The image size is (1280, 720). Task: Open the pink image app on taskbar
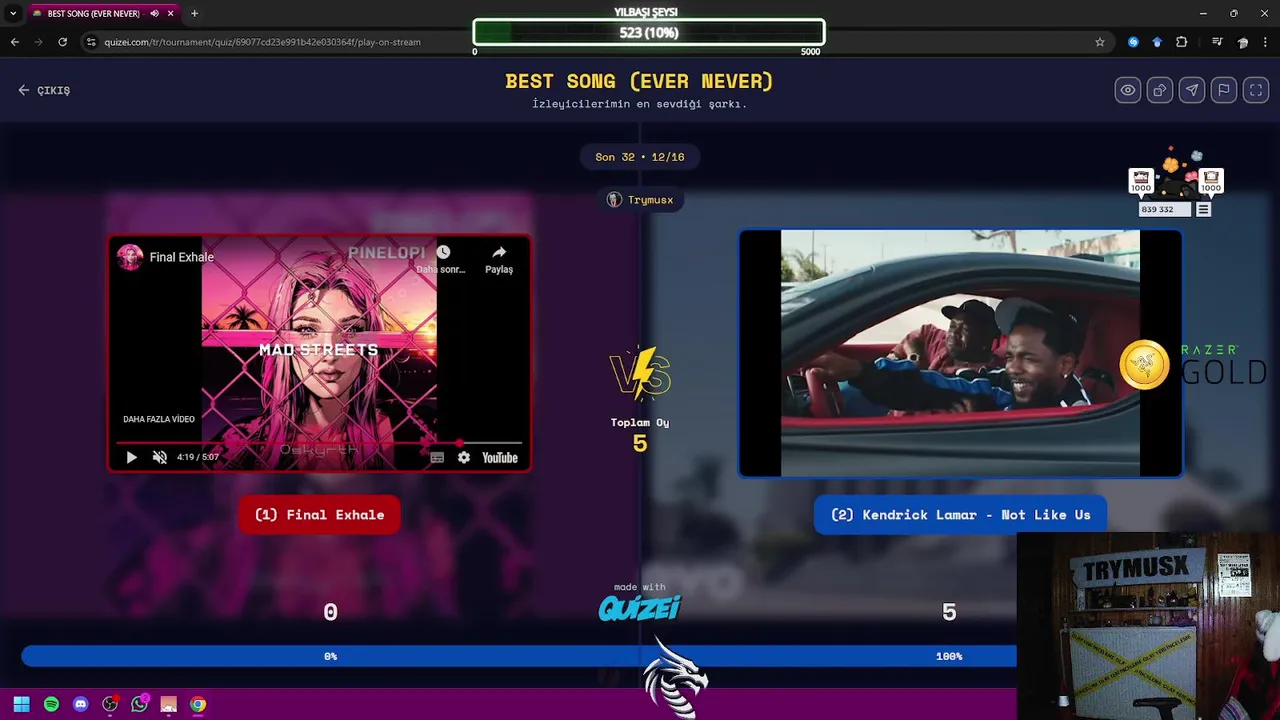coord(168,704)
